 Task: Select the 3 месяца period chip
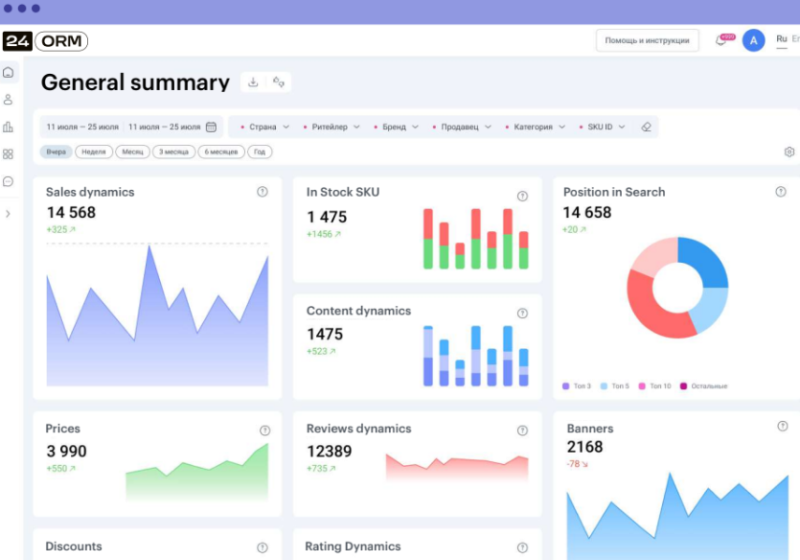173,152
